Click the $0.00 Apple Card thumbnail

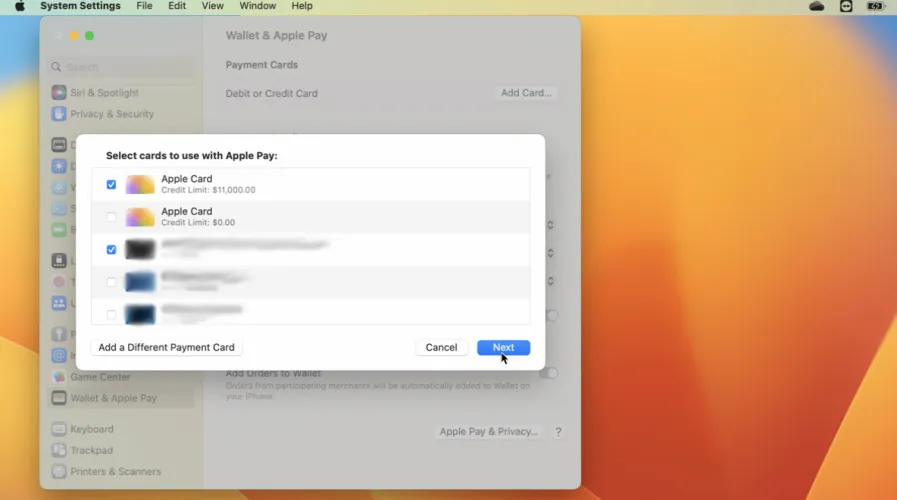click(140, 217)
